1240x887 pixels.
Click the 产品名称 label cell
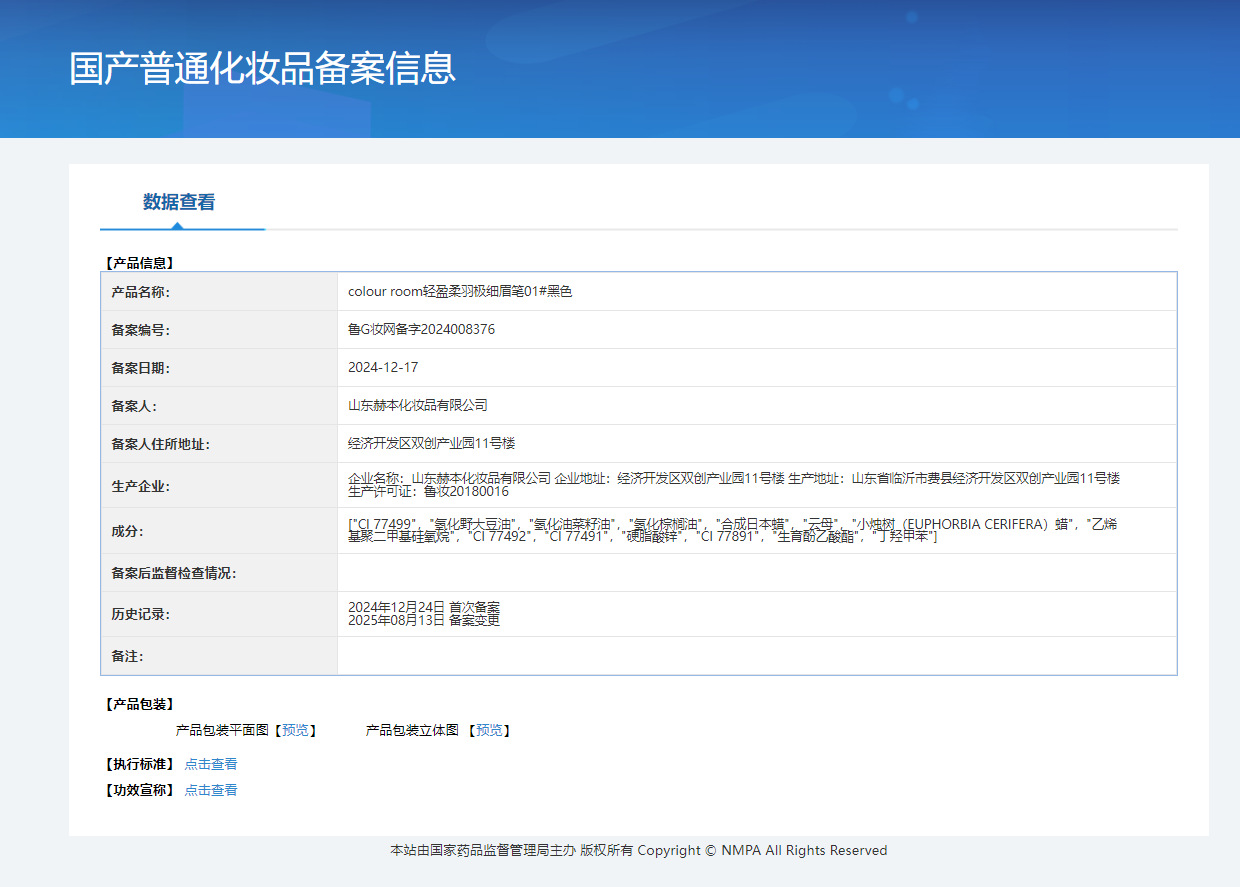(219, 292)
